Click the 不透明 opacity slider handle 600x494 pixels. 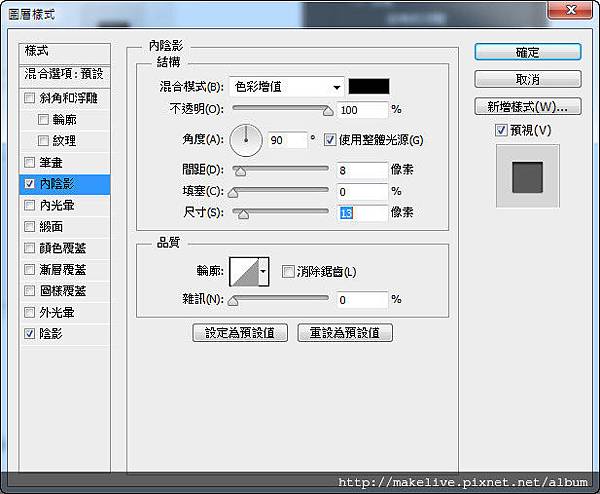click(x=328, y=111)
